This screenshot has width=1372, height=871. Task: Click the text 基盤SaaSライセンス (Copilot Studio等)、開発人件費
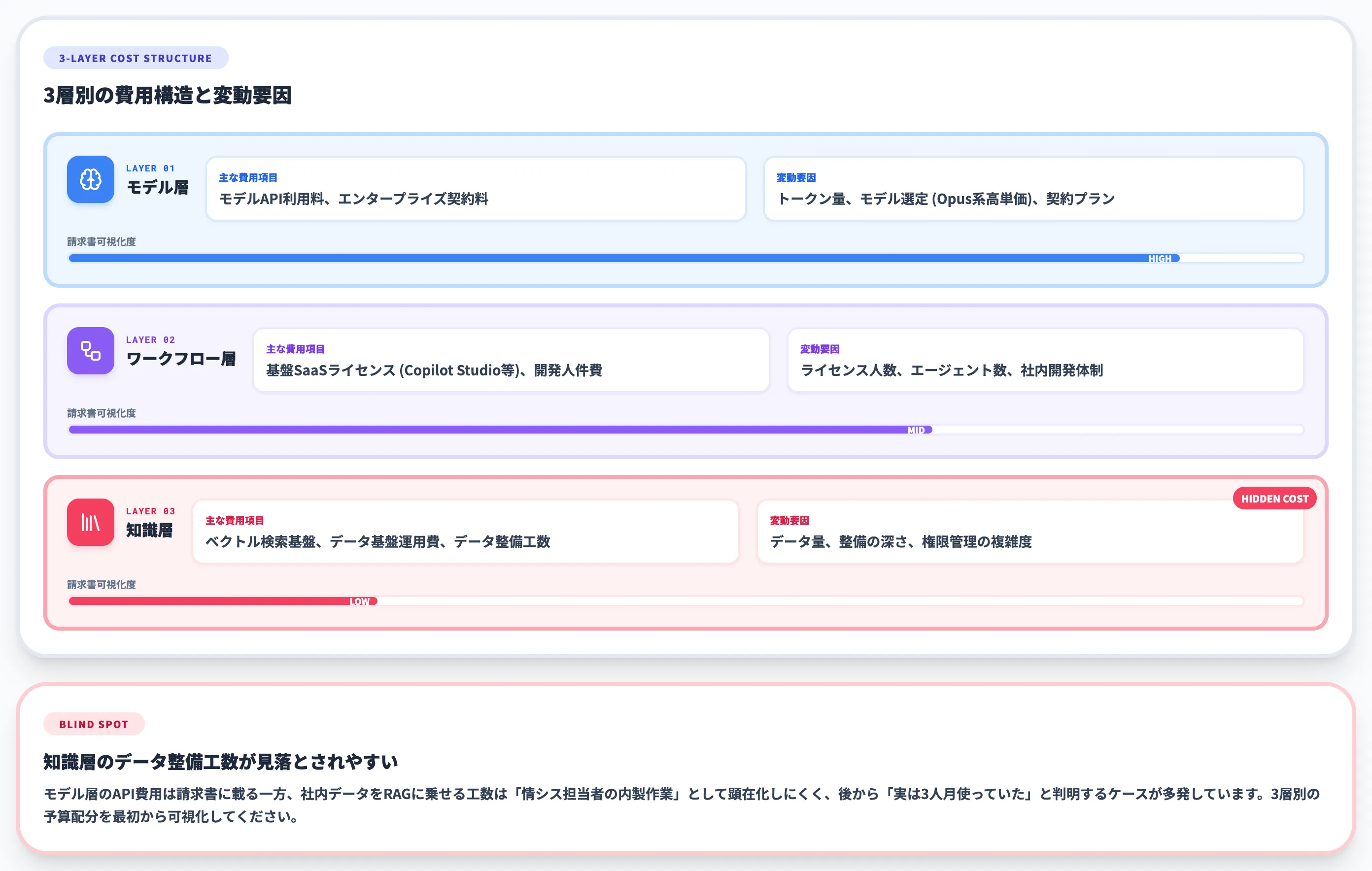click(434, 370)
